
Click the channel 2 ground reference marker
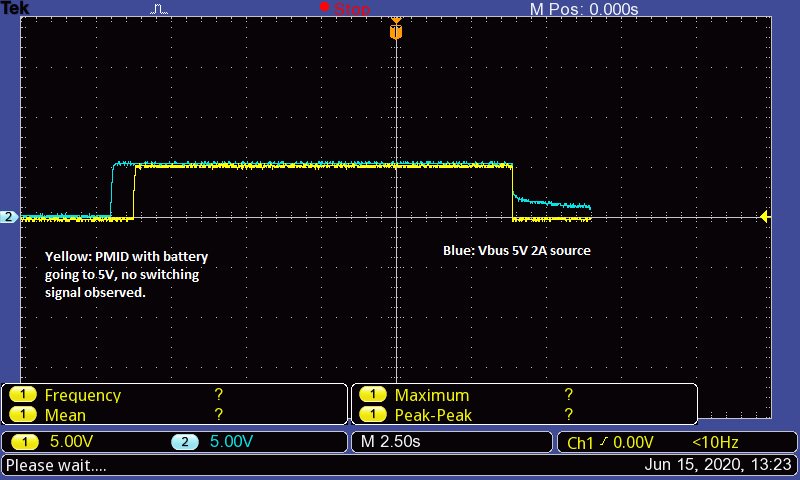[9, 217]
